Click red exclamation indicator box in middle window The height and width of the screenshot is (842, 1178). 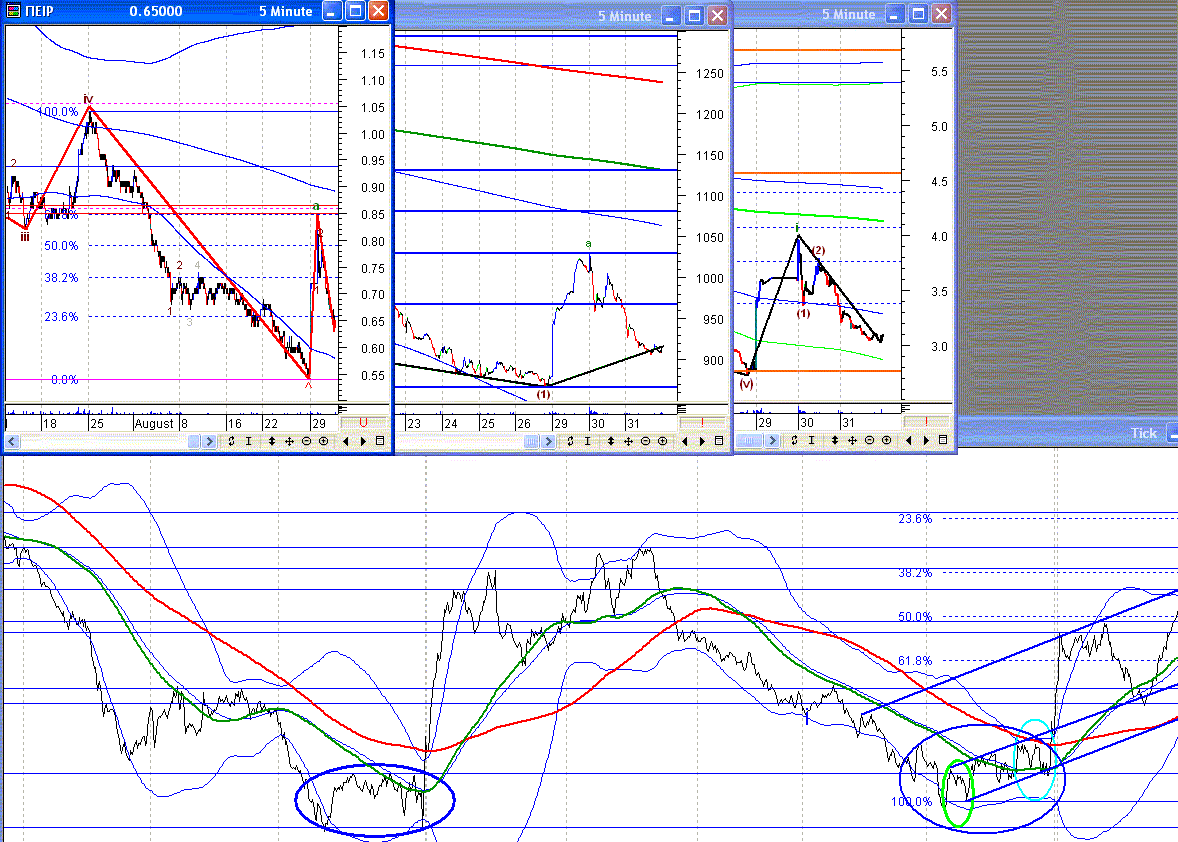[702, 423]
